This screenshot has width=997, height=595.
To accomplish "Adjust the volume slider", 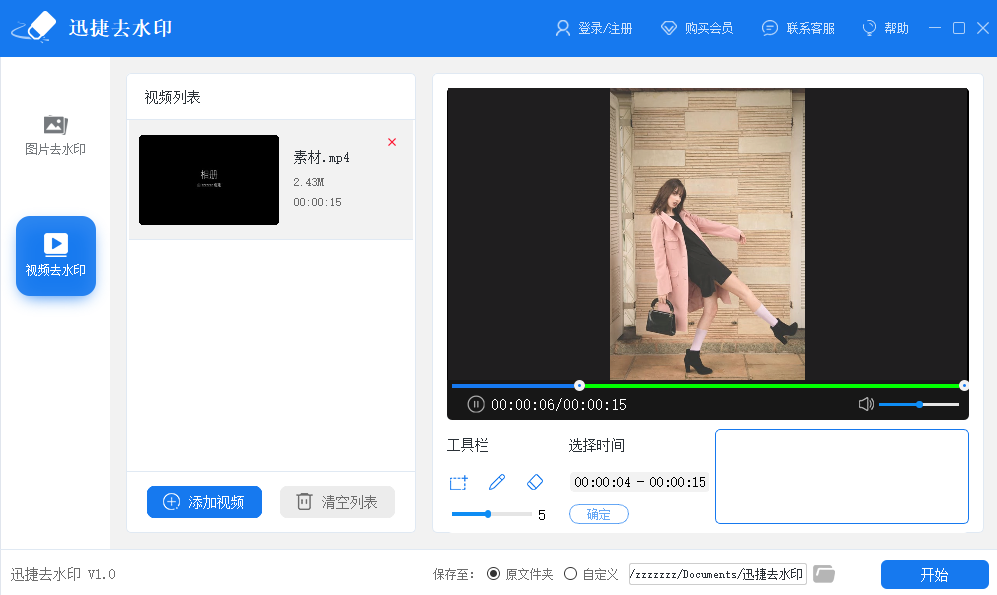I will point(919,404).
